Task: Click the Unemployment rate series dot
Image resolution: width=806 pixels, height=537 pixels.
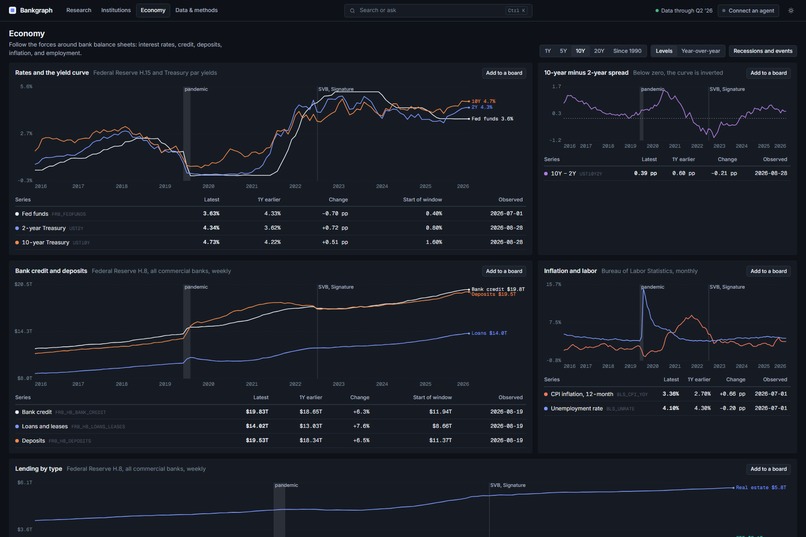Action: pos(546,409)
